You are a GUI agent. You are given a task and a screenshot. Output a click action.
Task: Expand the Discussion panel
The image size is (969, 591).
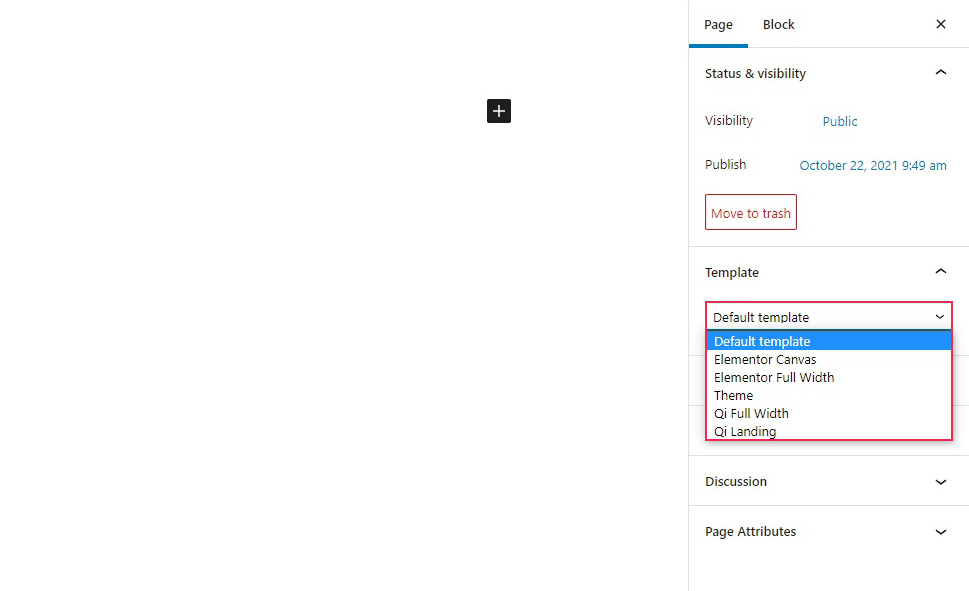(x=940, y=481)
